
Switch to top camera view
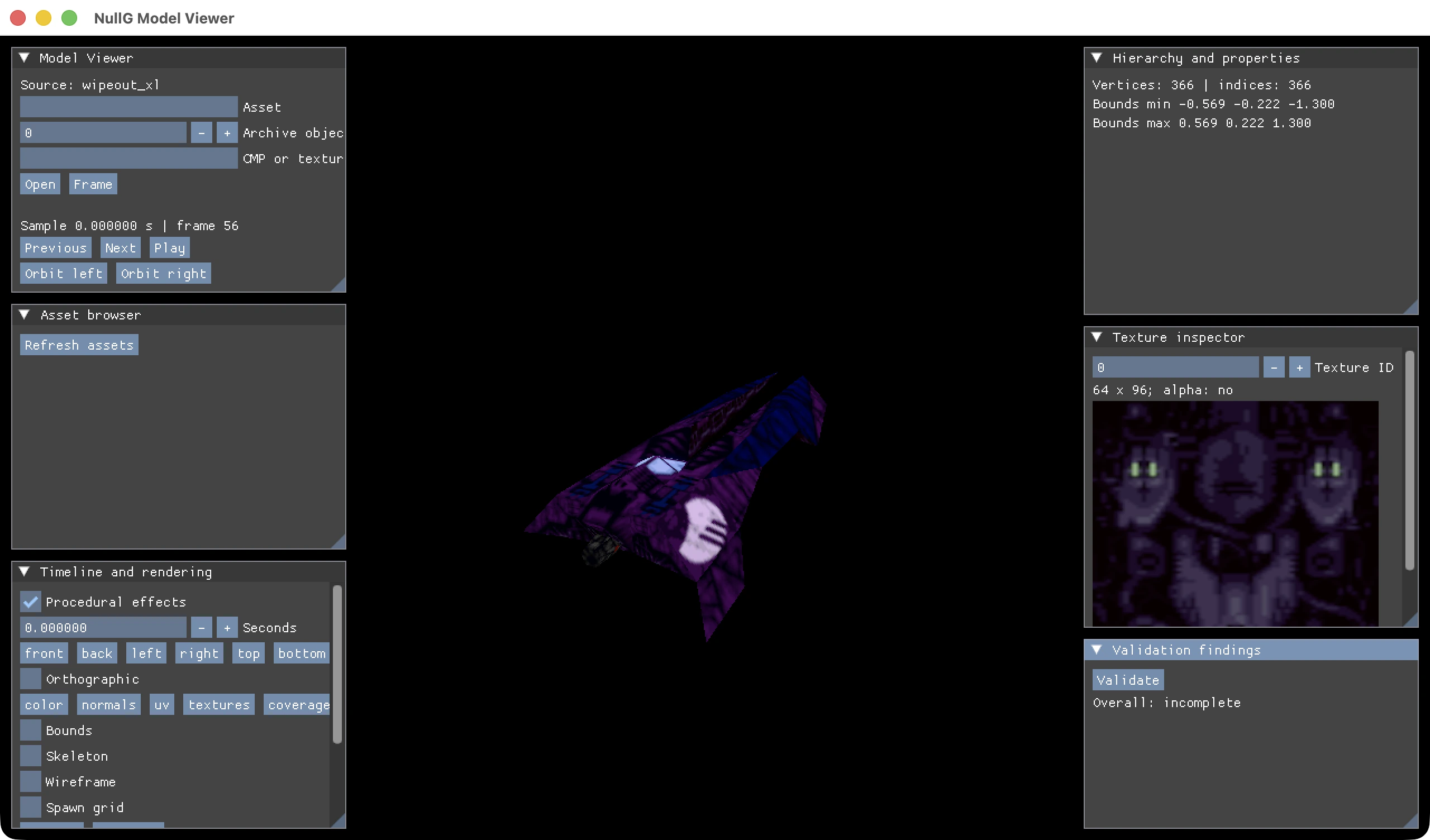[249, 653]
